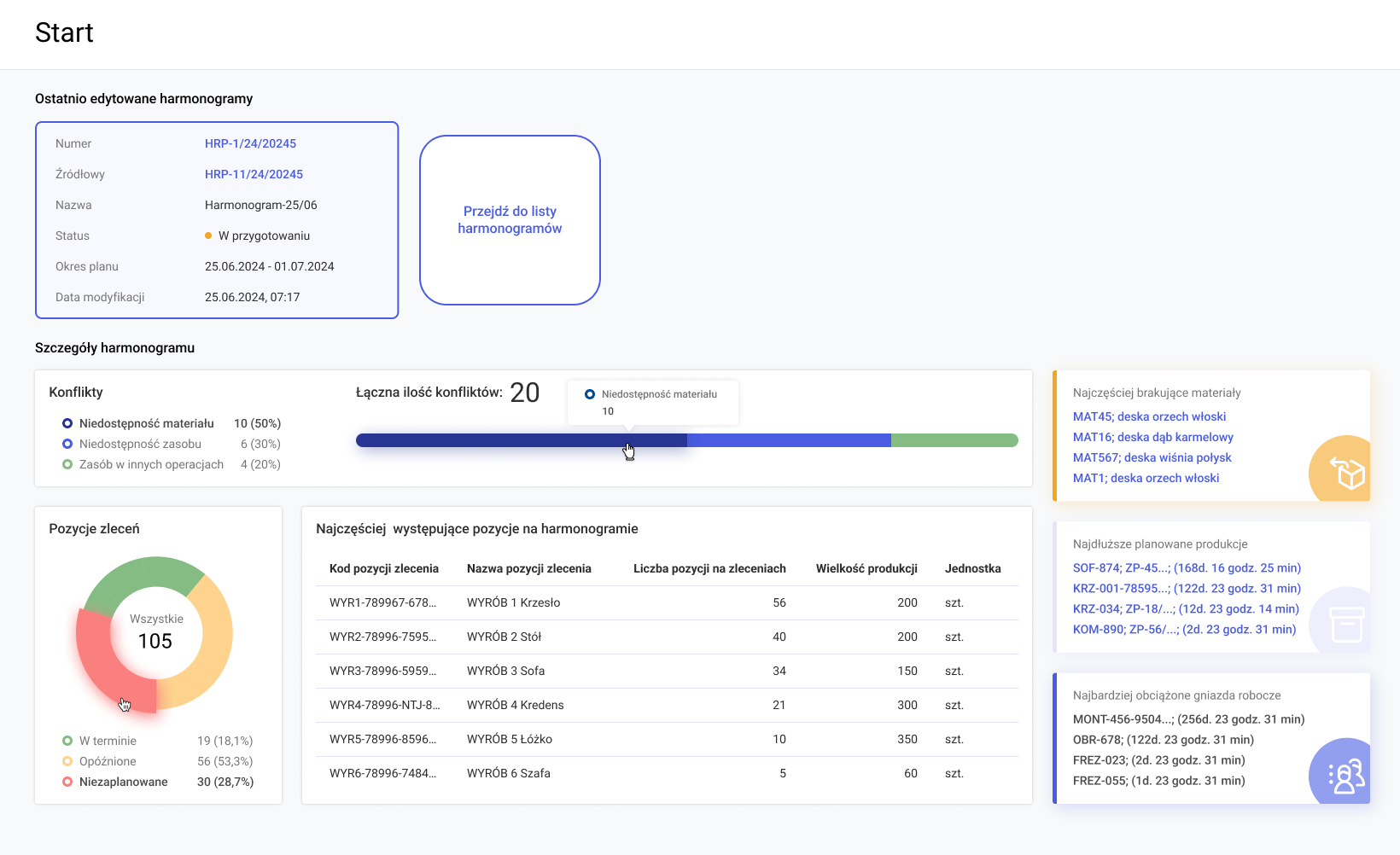
Task: Sort by Nazwa pozycji zlecenia column
Action: 529,568
